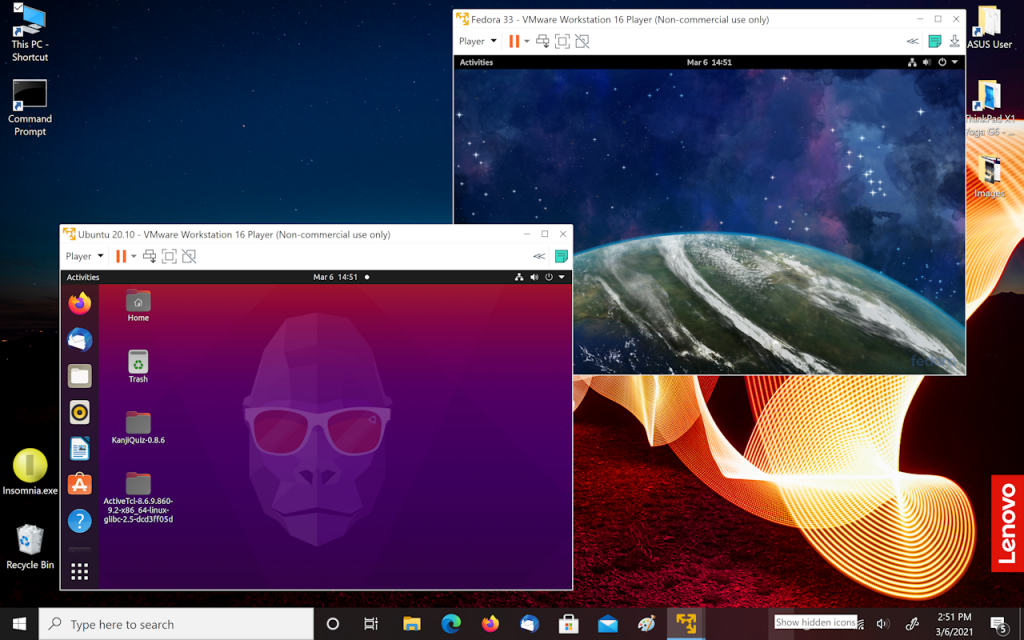
Task: Send Ctrl+Alt+Del to the Fedora VM
Action: 543,41
